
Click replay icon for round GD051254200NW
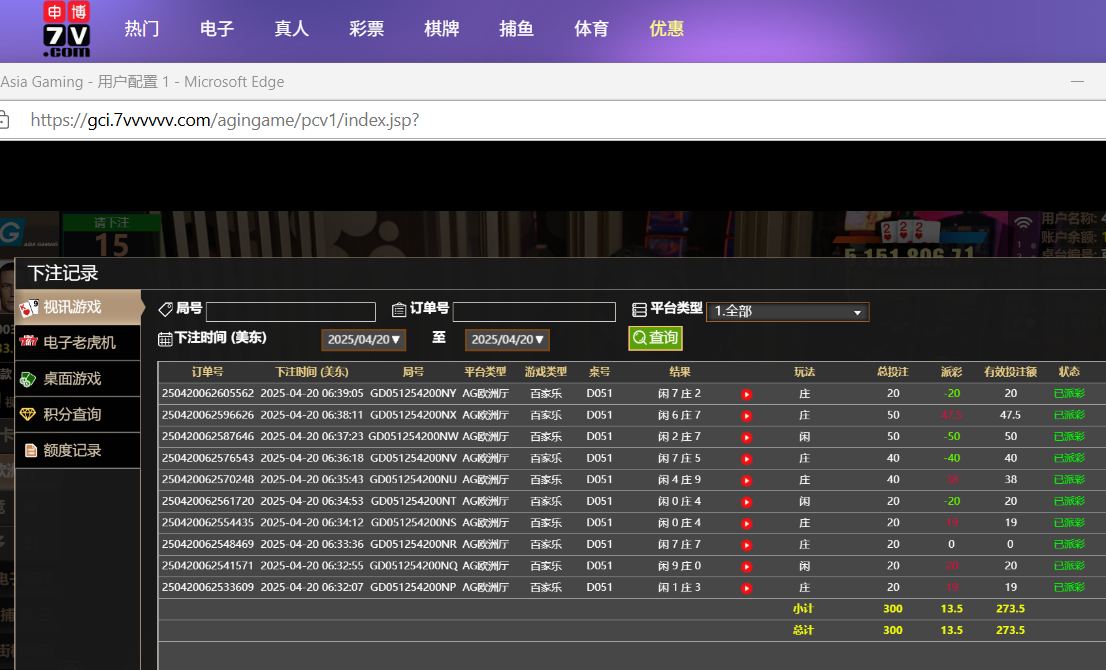(746, 437)
